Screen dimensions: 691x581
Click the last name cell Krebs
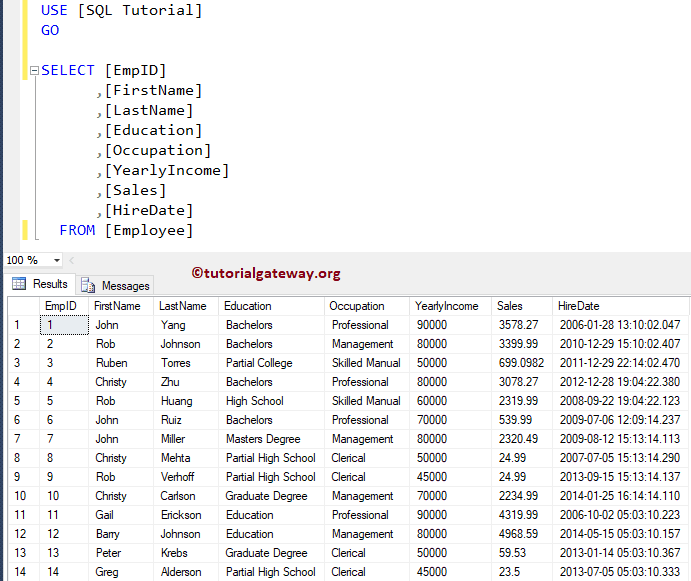pyautogui.click(x=186, y=552)
